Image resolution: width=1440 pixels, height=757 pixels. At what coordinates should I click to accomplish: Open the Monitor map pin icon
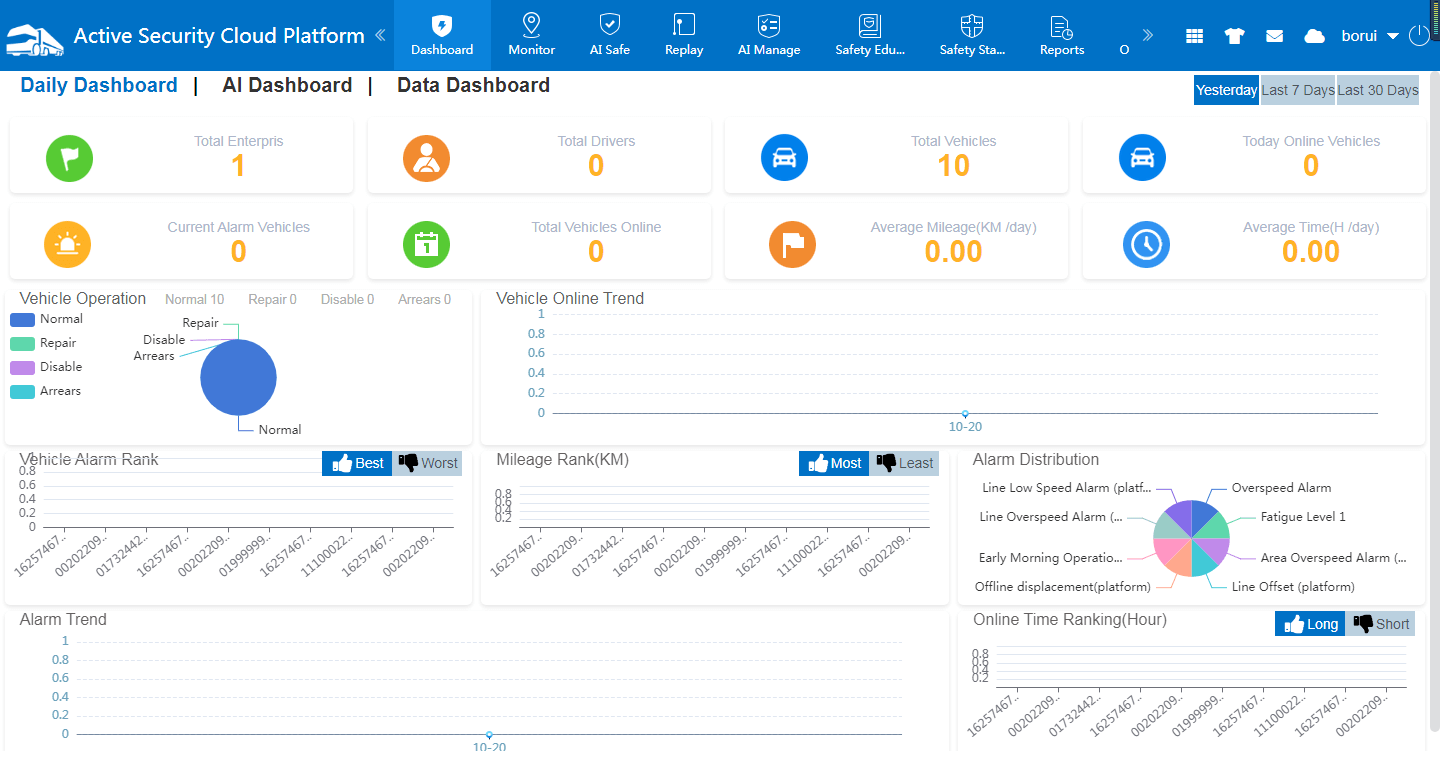tap(531, 25)
